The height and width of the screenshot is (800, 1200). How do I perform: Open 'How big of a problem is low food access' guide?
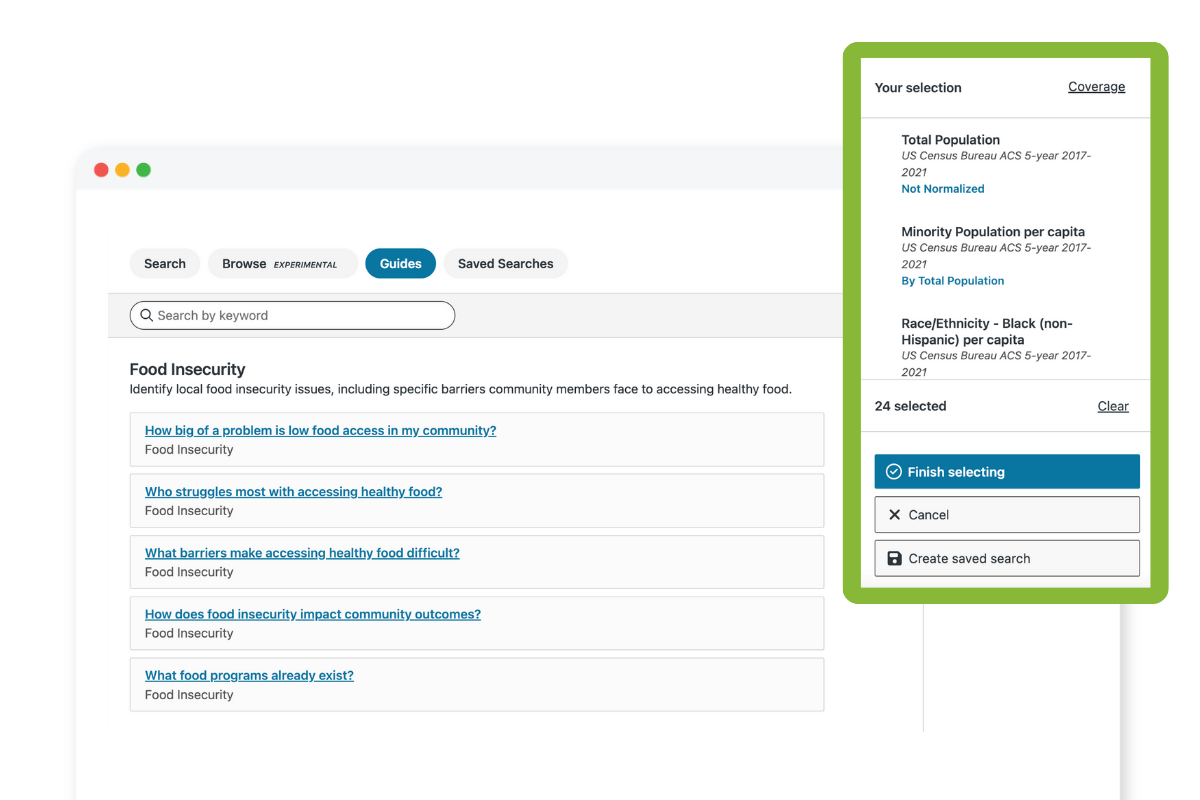click(x=320, y=431)
